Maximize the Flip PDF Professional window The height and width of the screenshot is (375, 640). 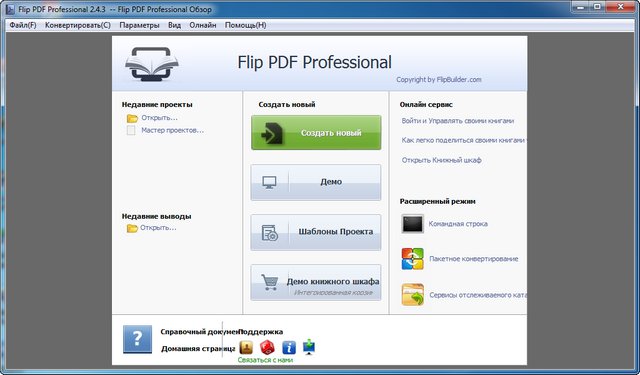coord(598,7)
